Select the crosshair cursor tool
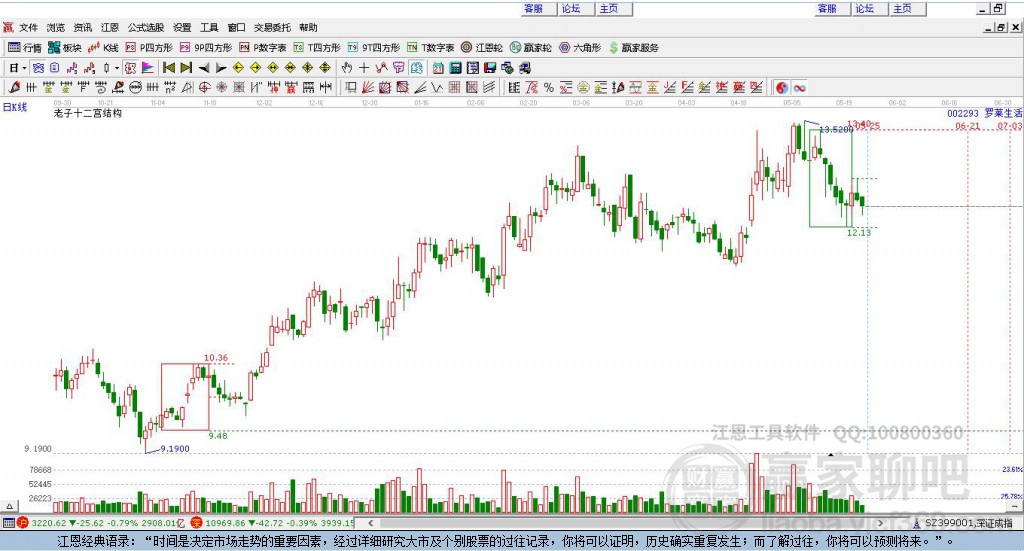1024x551 pixels. (x=364, y=68)
